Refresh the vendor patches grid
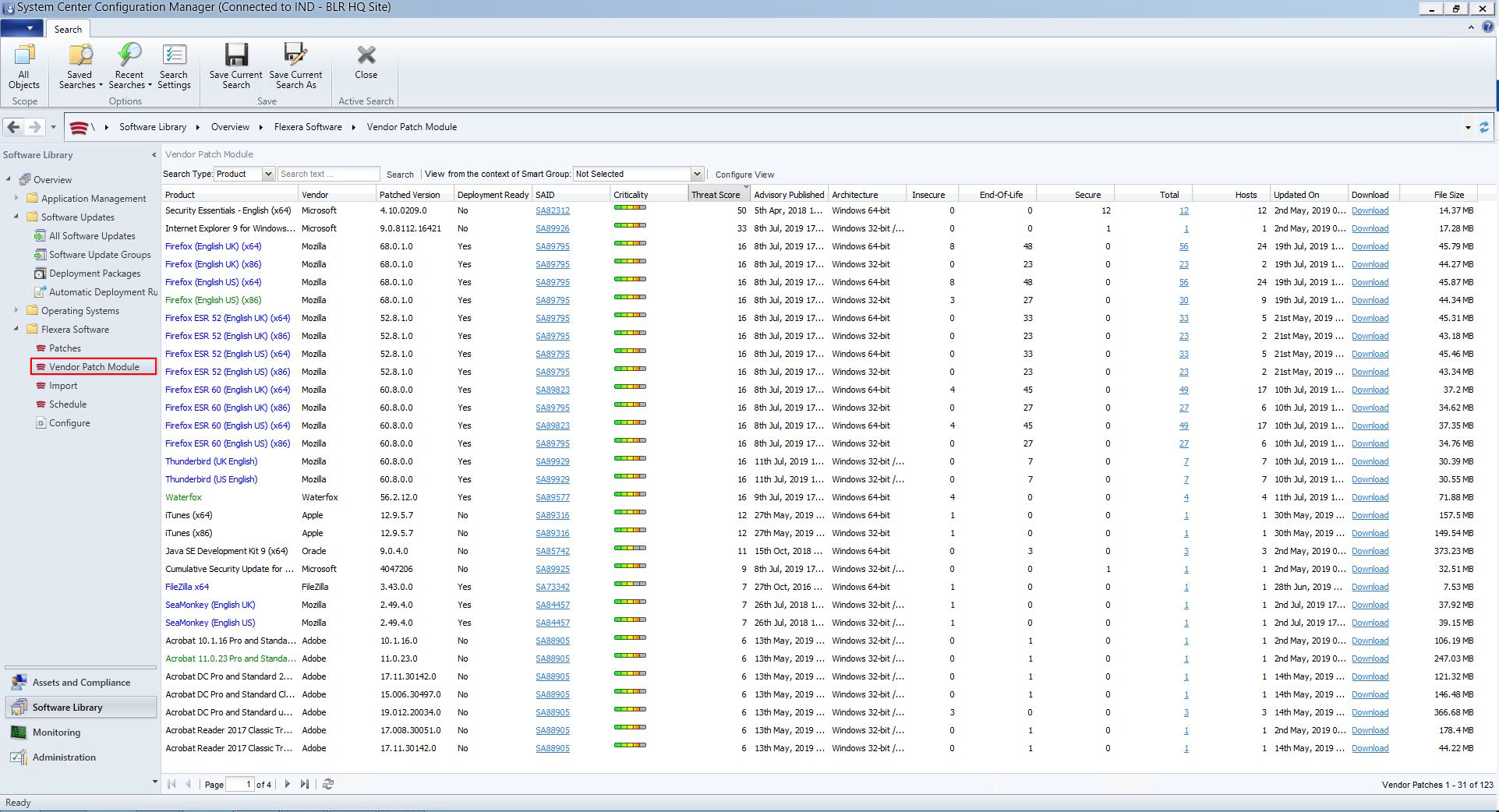 pyautogui.click(x=328, y=784)
